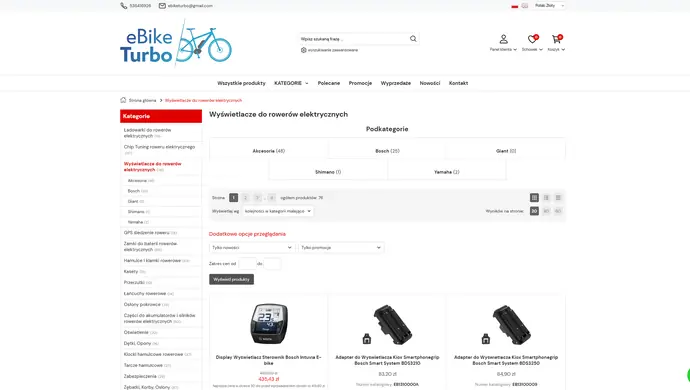
Task: Switch language with the Polish flag
Action: [514, 6]
